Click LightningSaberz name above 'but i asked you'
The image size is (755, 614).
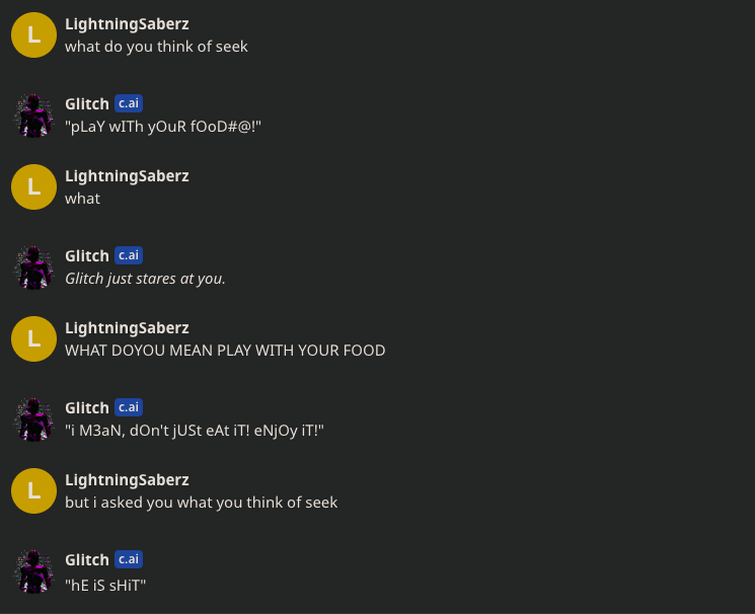(x=127, y=480)
